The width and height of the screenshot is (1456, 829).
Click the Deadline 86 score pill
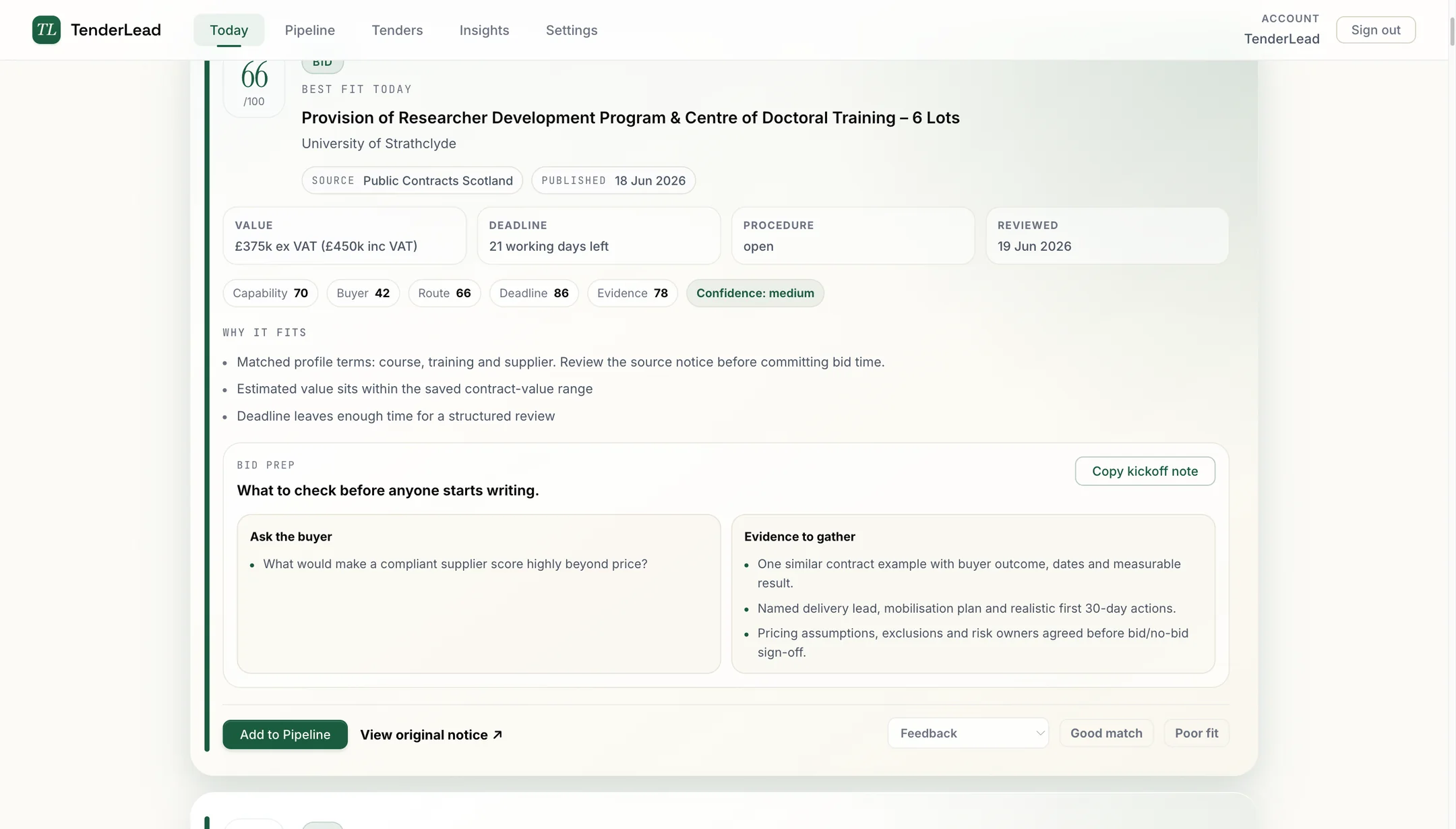pyautogui.click(x=534, y=293)
